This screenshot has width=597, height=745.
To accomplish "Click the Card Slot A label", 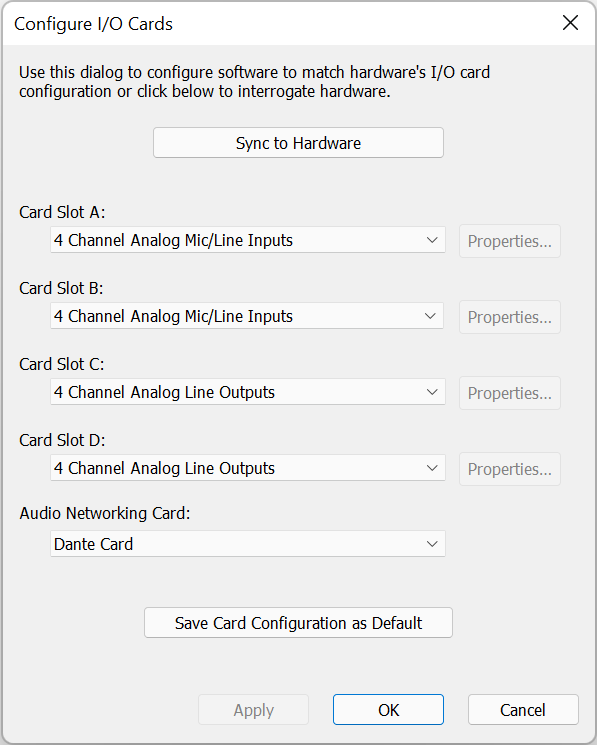I will pyautogui.click(x=62, y=212).
